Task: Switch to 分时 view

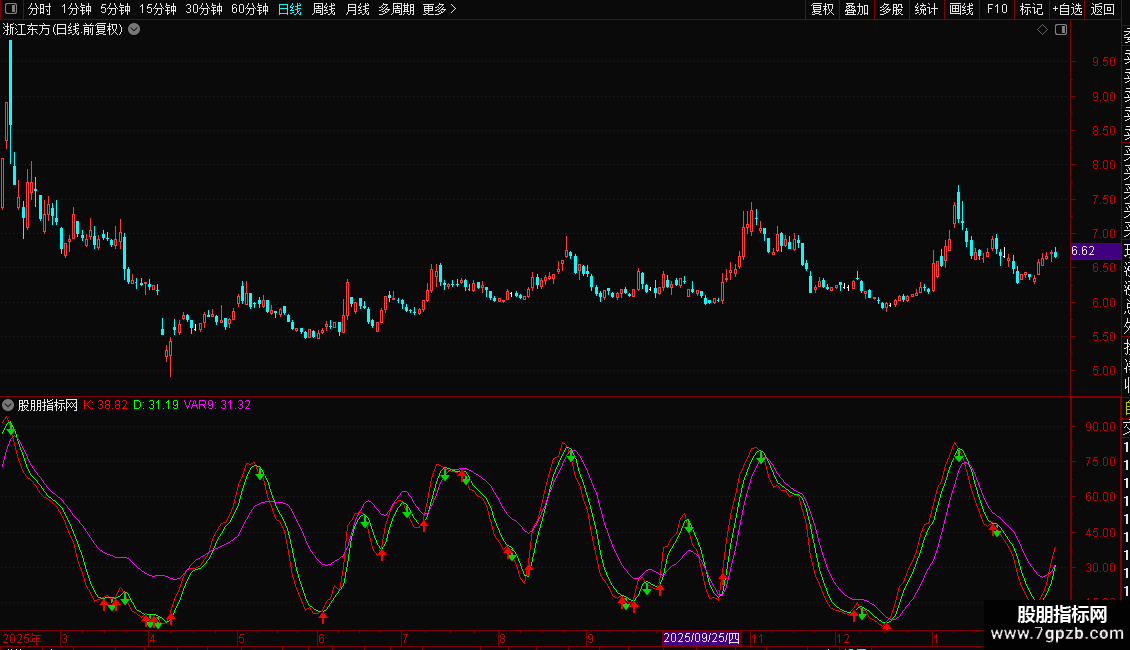Action: coord(40,9)
